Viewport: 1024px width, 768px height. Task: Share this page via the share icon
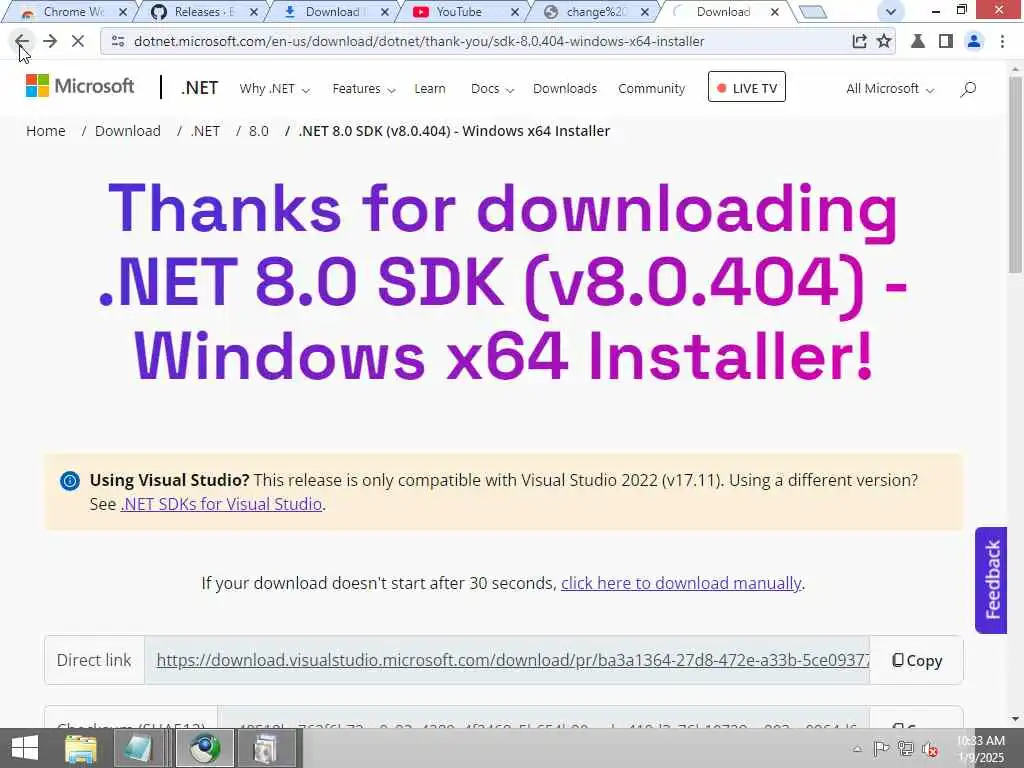tap(859, 41)
